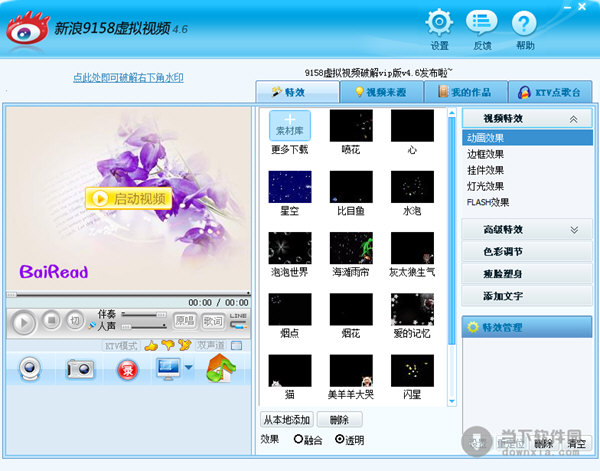Click the thumbs-down icon
600x471 pixels.
click(x=168, y=345)
